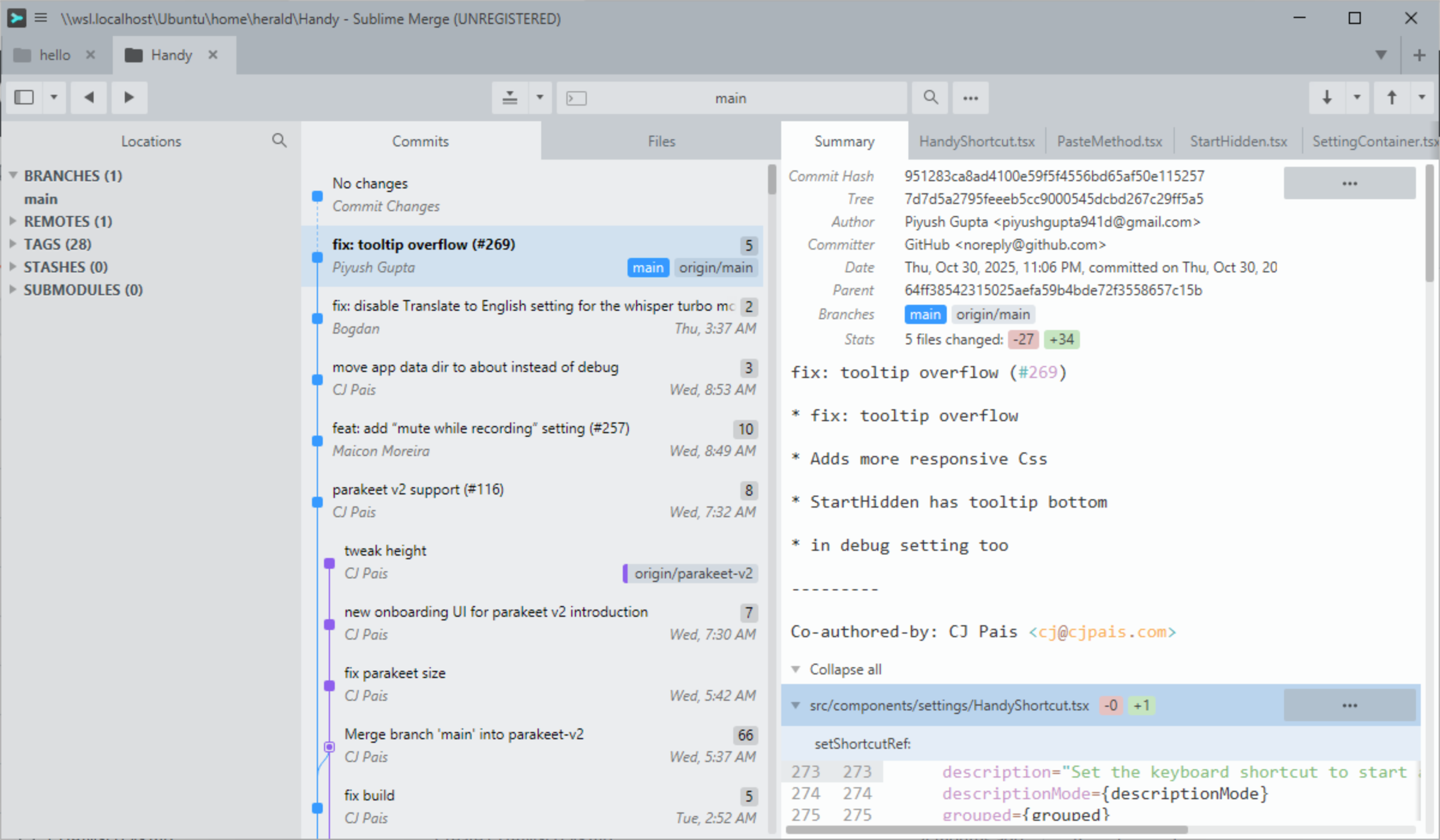Open the push options dropdown arrow
This screenshot has width=1440, height=840.
[1421, 97]
